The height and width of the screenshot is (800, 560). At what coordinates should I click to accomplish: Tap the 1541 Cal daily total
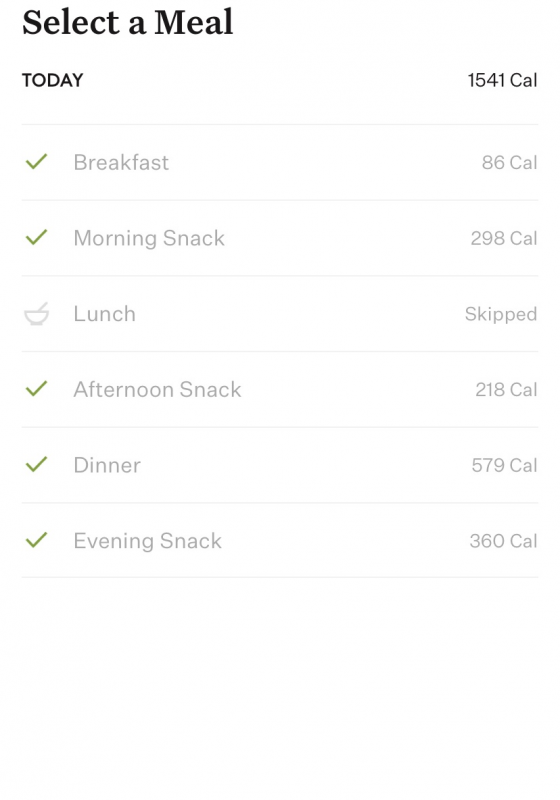pos(502,80)
